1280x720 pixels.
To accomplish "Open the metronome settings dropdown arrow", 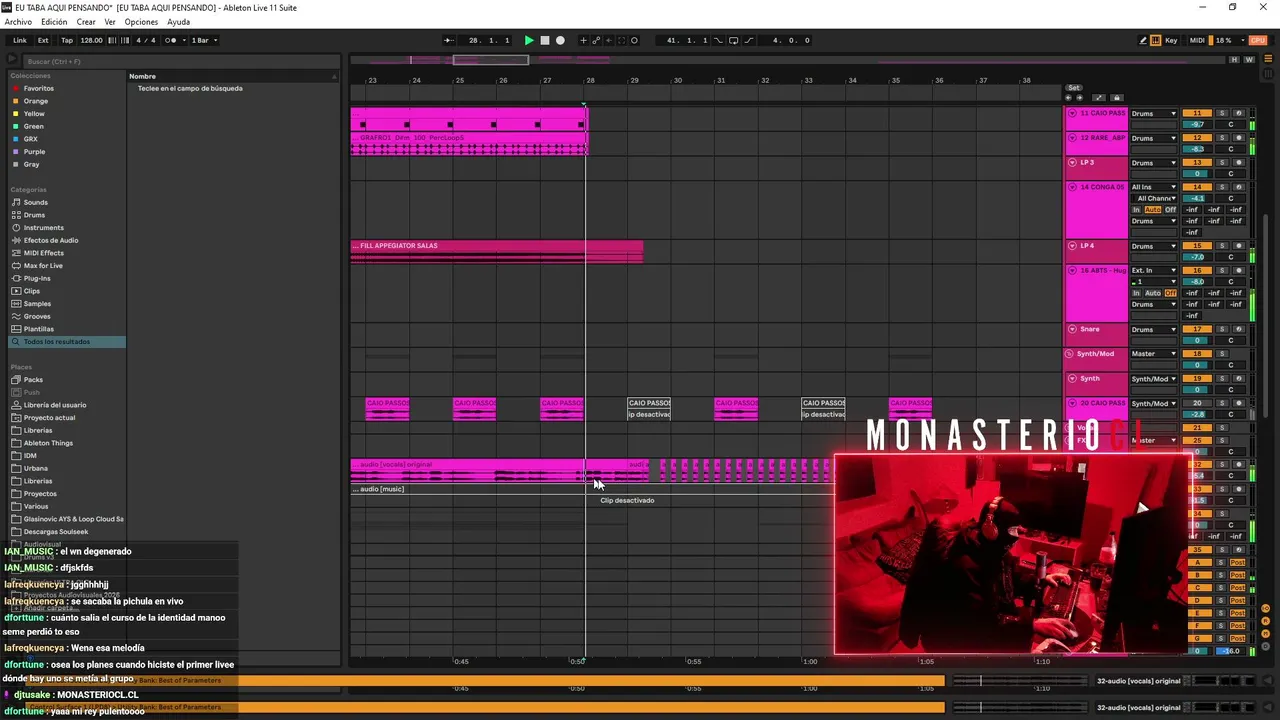I will click(182, 41).
